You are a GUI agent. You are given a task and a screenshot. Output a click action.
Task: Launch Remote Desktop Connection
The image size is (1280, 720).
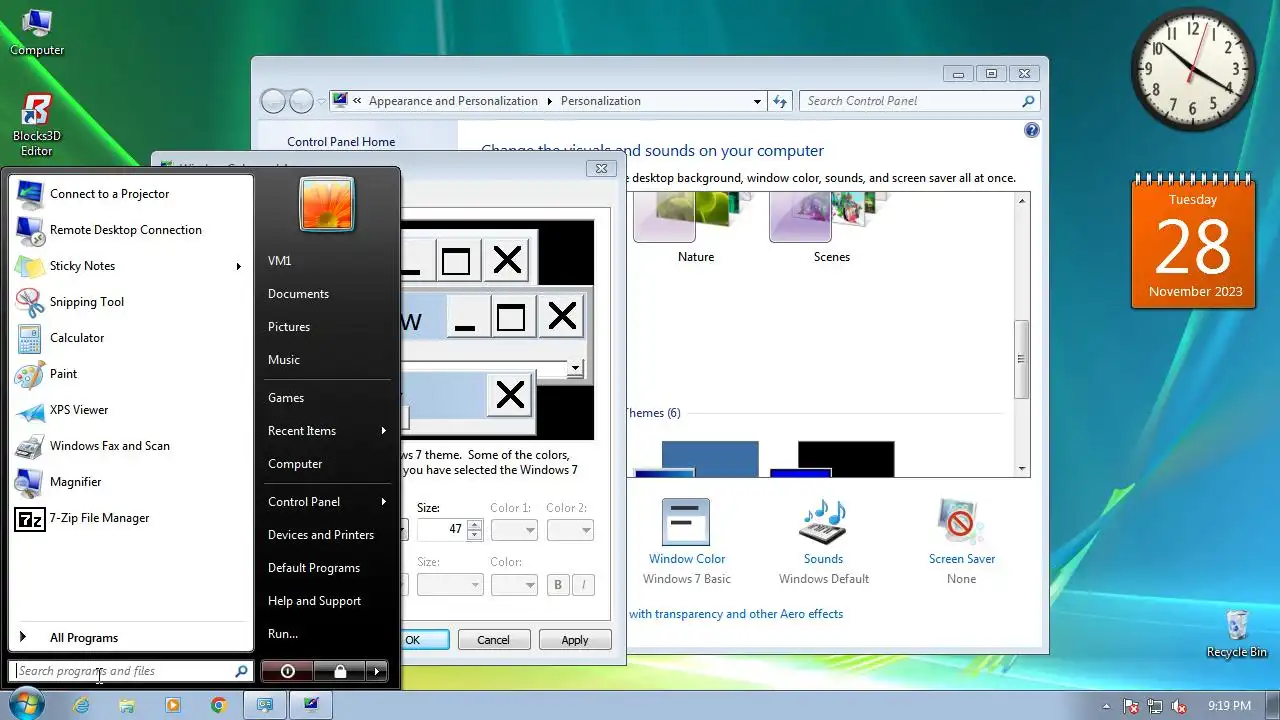(x=130, y=230)
